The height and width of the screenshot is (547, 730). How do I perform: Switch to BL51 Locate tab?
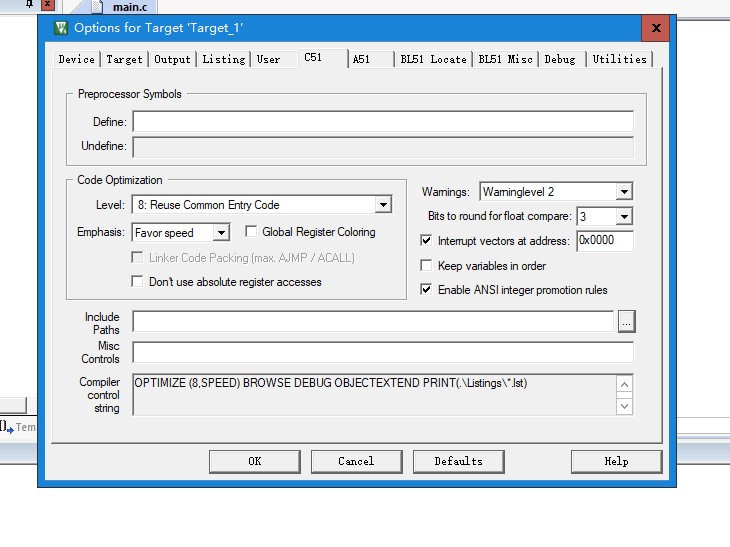[433, 59]
